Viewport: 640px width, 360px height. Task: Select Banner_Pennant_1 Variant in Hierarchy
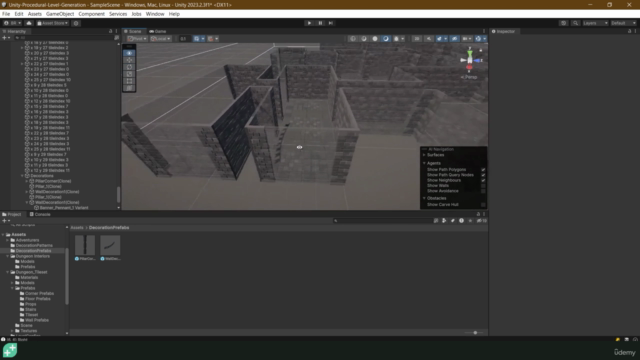(64, 207)
